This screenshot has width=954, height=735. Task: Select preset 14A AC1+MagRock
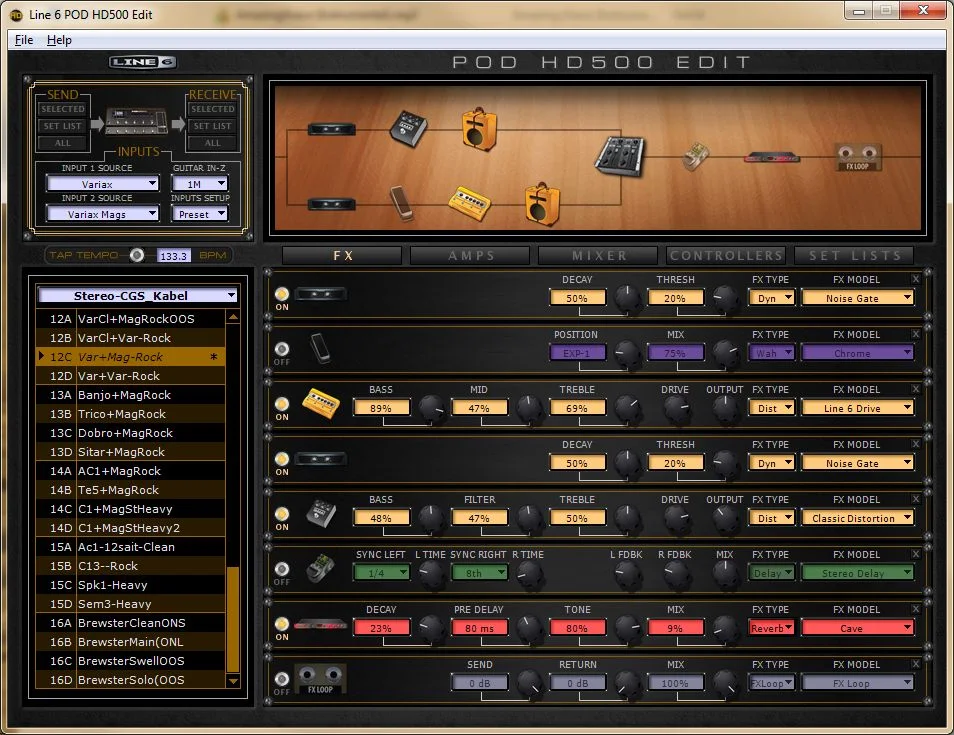[130, 471]
